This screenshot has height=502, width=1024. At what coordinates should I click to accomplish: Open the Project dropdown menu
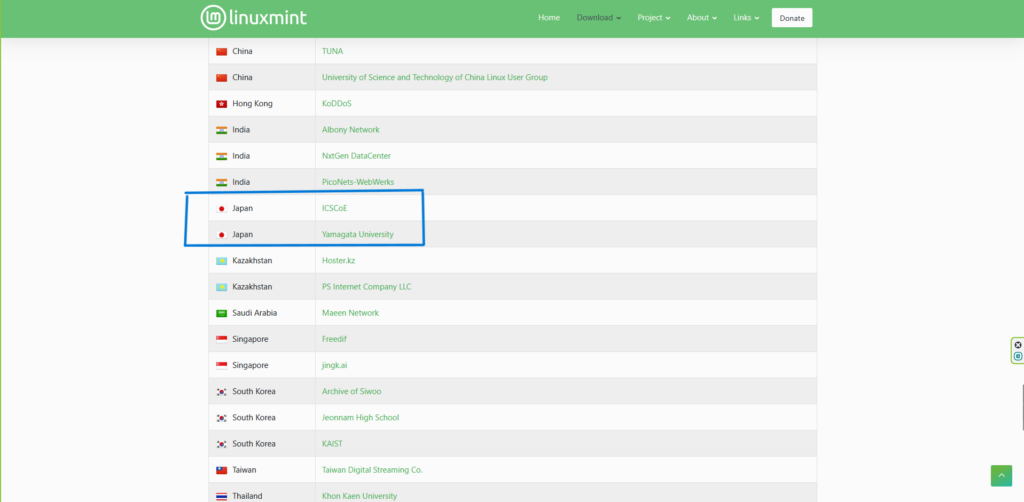[x=654, y=18]
